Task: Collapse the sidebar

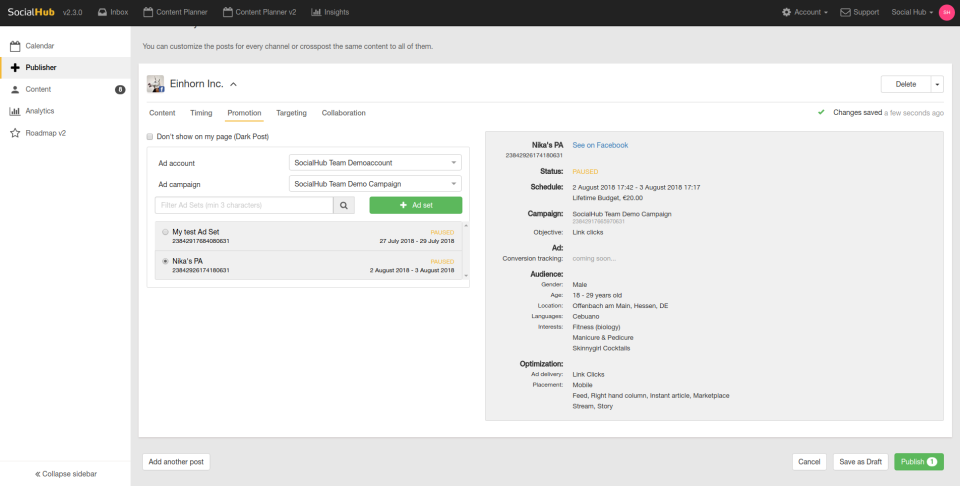Action: (x=66, y=474)
